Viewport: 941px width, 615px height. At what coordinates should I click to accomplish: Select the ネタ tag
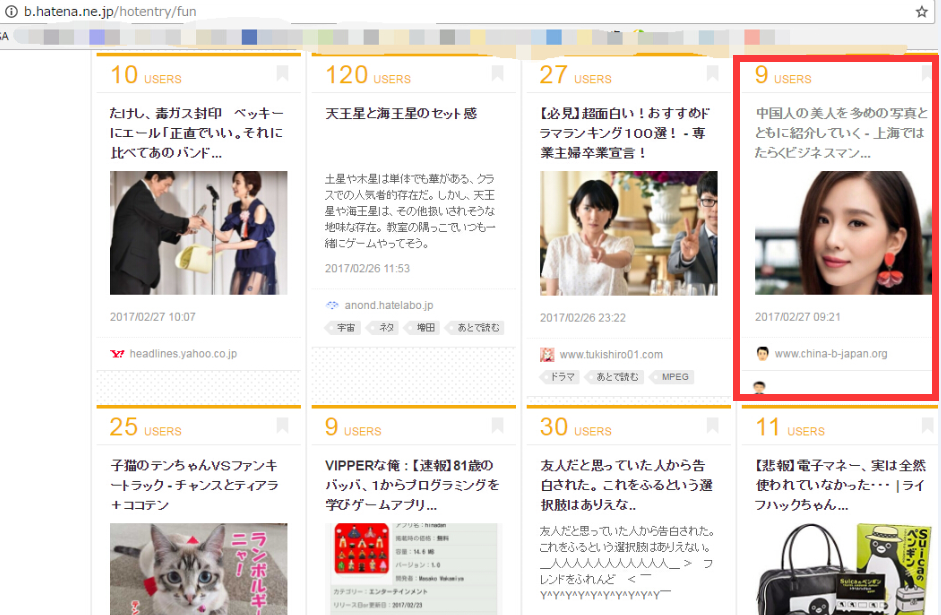[384, 328]
